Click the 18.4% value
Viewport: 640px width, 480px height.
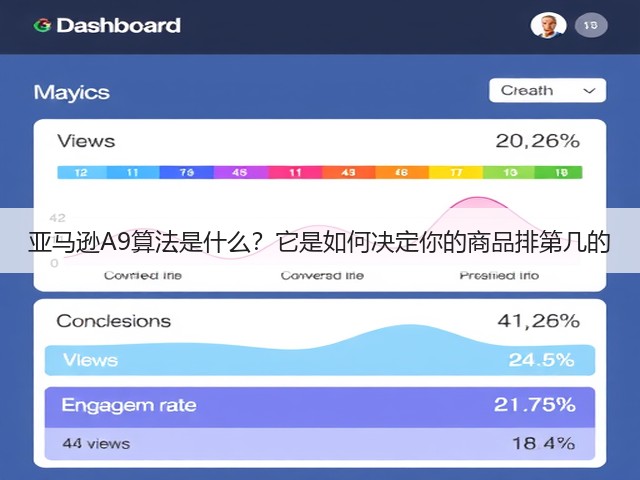tap(544, 443)
